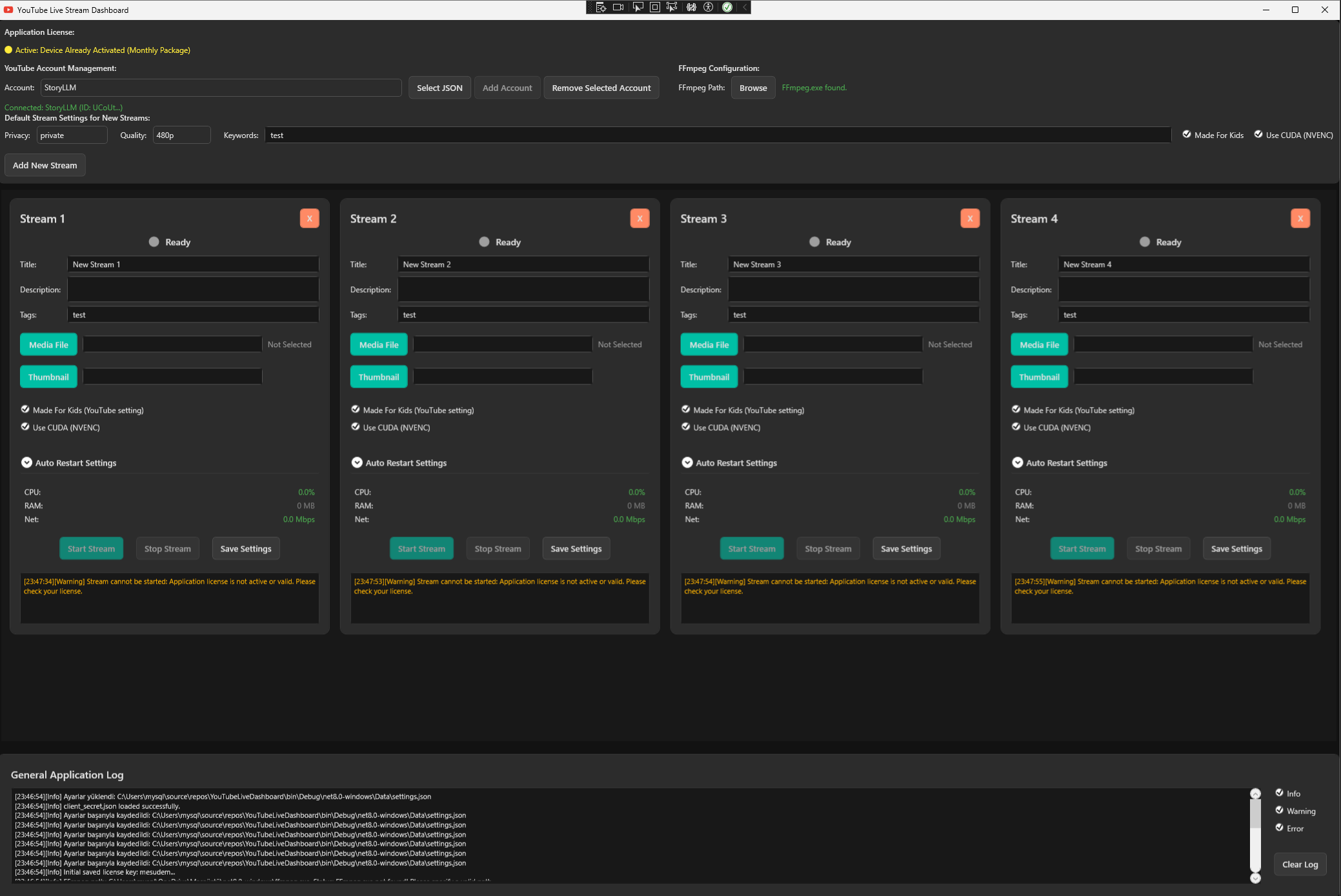Choose a Media File for Stream 4
The height and width of the screenshot is (896, 1341).
(1039, 344)
